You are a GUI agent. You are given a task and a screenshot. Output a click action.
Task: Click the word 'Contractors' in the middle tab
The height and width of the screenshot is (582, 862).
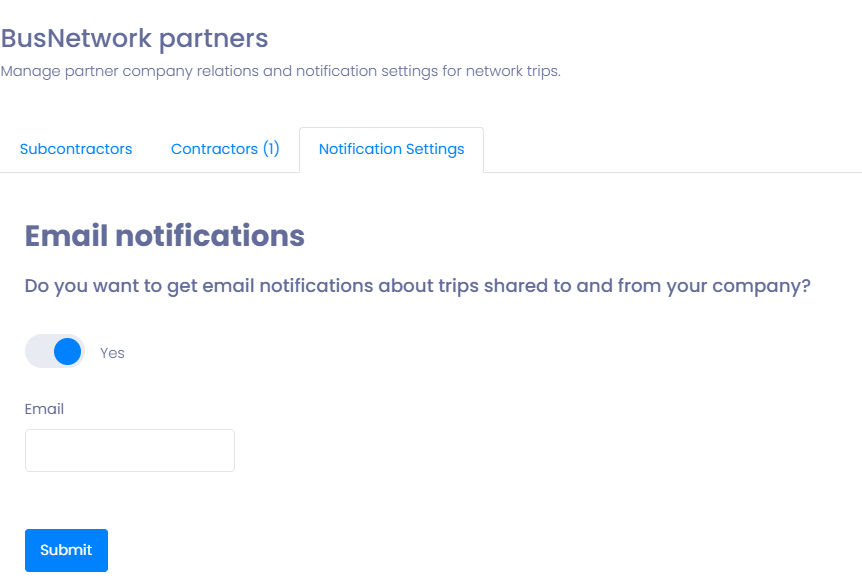(x=214, y=149)
